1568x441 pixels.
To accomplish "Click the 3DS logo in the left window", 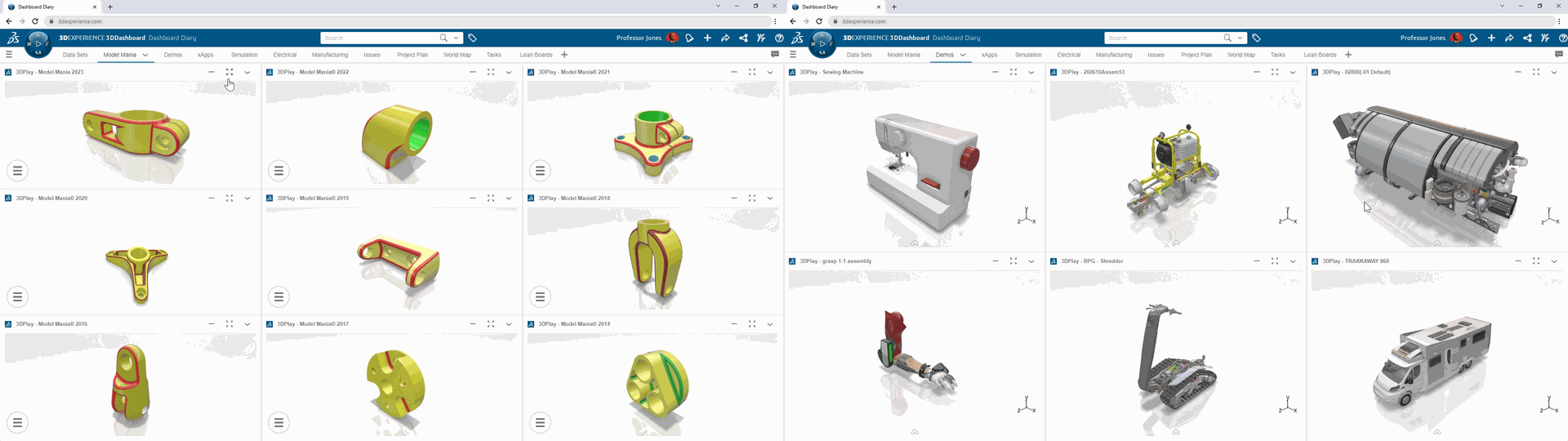I will click(x=13, y=38).
